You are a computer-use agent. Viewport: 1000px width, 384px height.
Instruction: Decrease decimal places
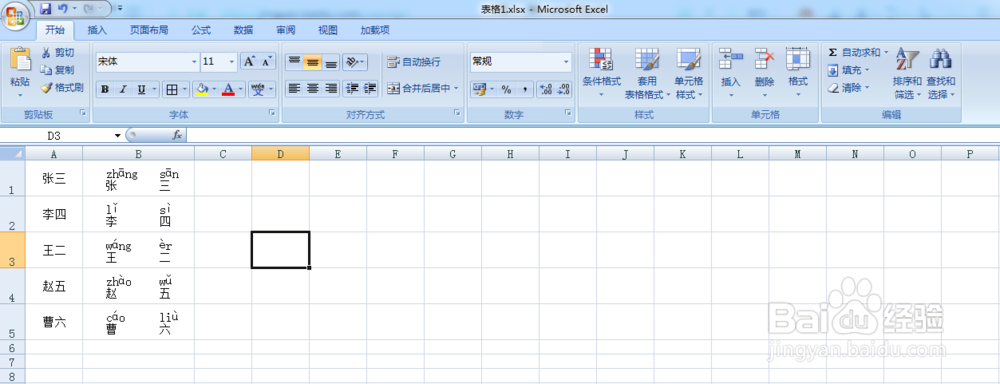[563, 89]
